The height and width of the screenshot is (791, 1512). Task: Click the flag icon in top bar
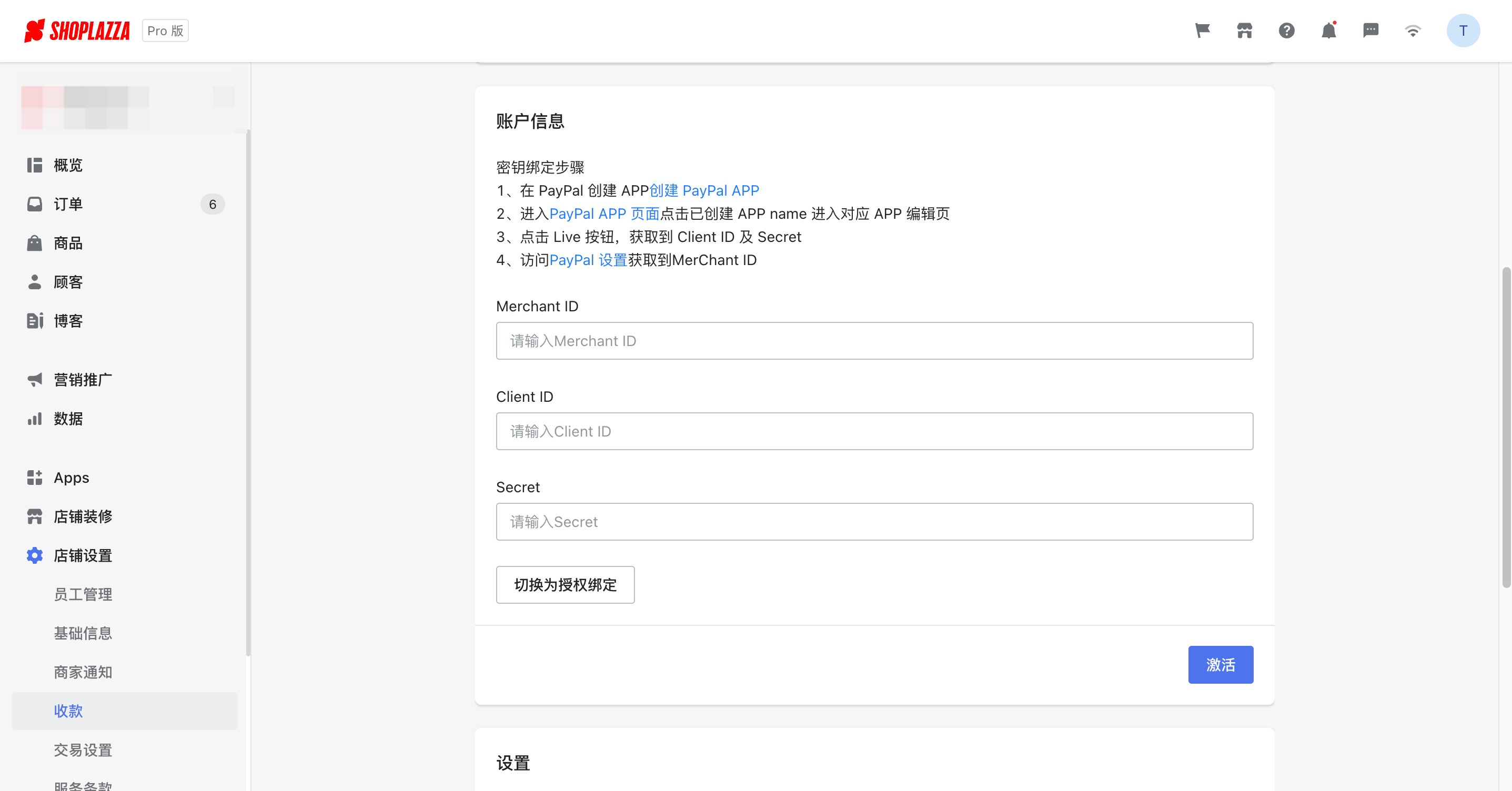coord(1202,31)
